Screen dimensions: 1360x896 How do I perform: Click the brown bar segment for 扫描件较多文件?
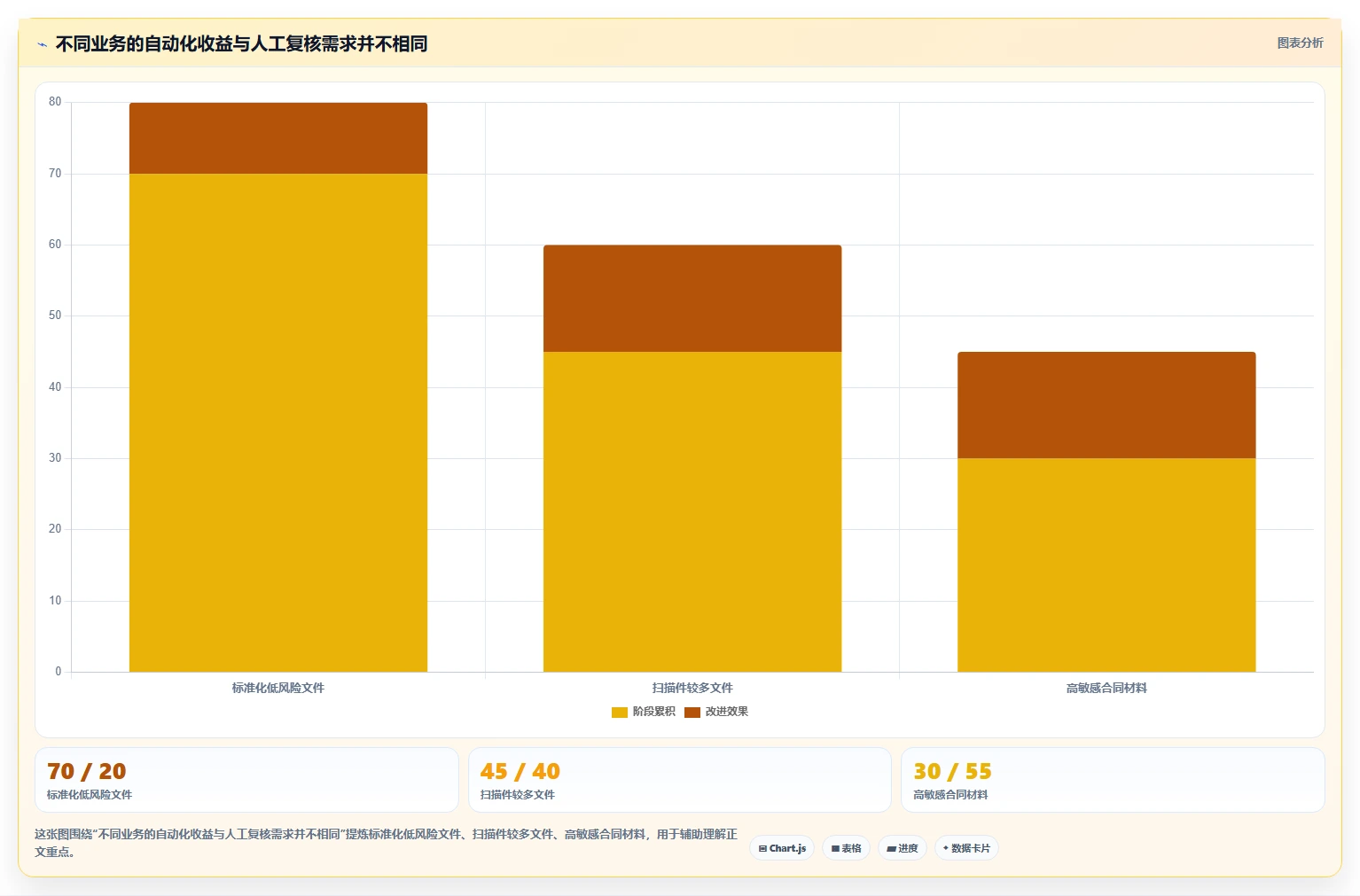pos(692,299)
